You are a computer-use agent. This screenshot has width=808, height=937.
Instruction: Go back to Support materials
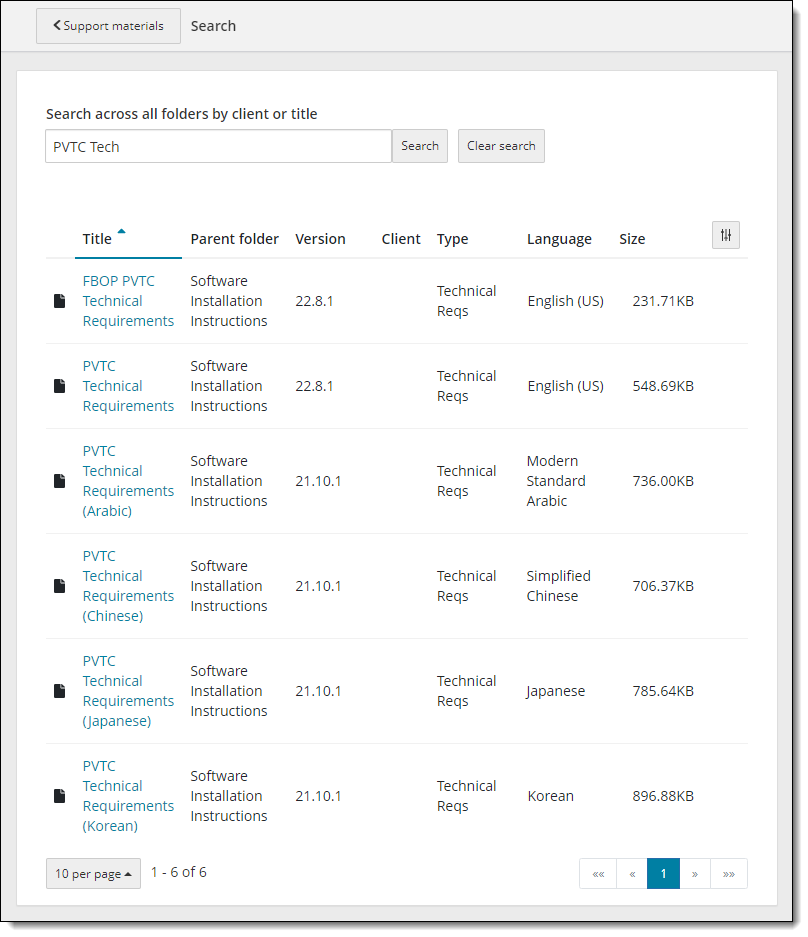[x=108, y=26]
